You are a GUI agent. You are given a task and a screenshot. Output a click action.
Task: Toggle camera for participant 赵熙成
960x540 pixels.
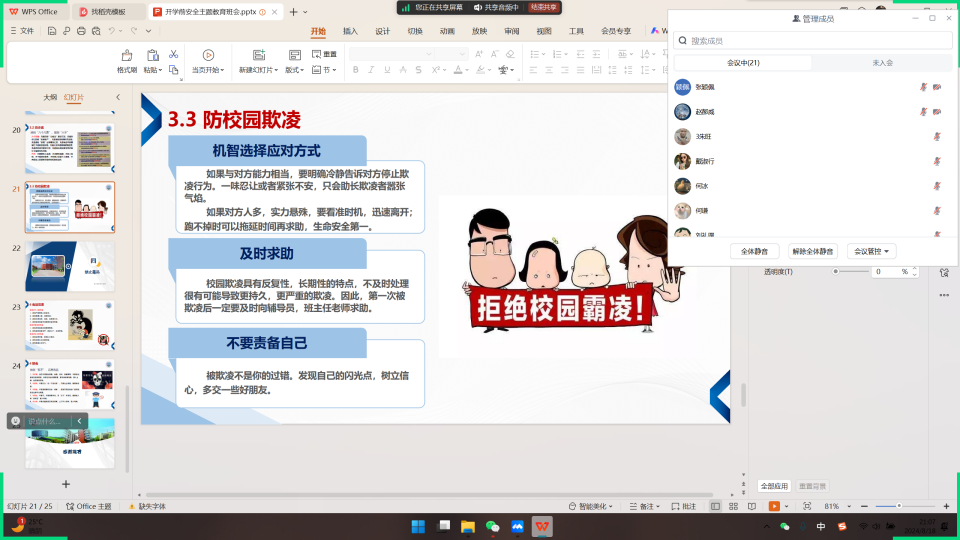click(x=937, y=112)
